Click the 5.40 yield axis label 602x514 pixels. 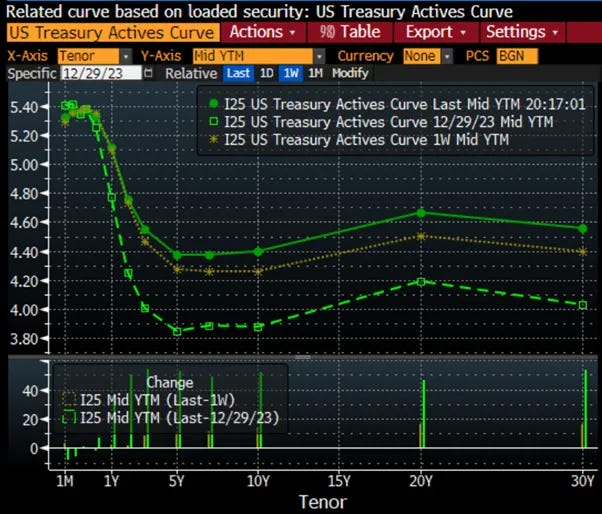click(x=24, y=107)
